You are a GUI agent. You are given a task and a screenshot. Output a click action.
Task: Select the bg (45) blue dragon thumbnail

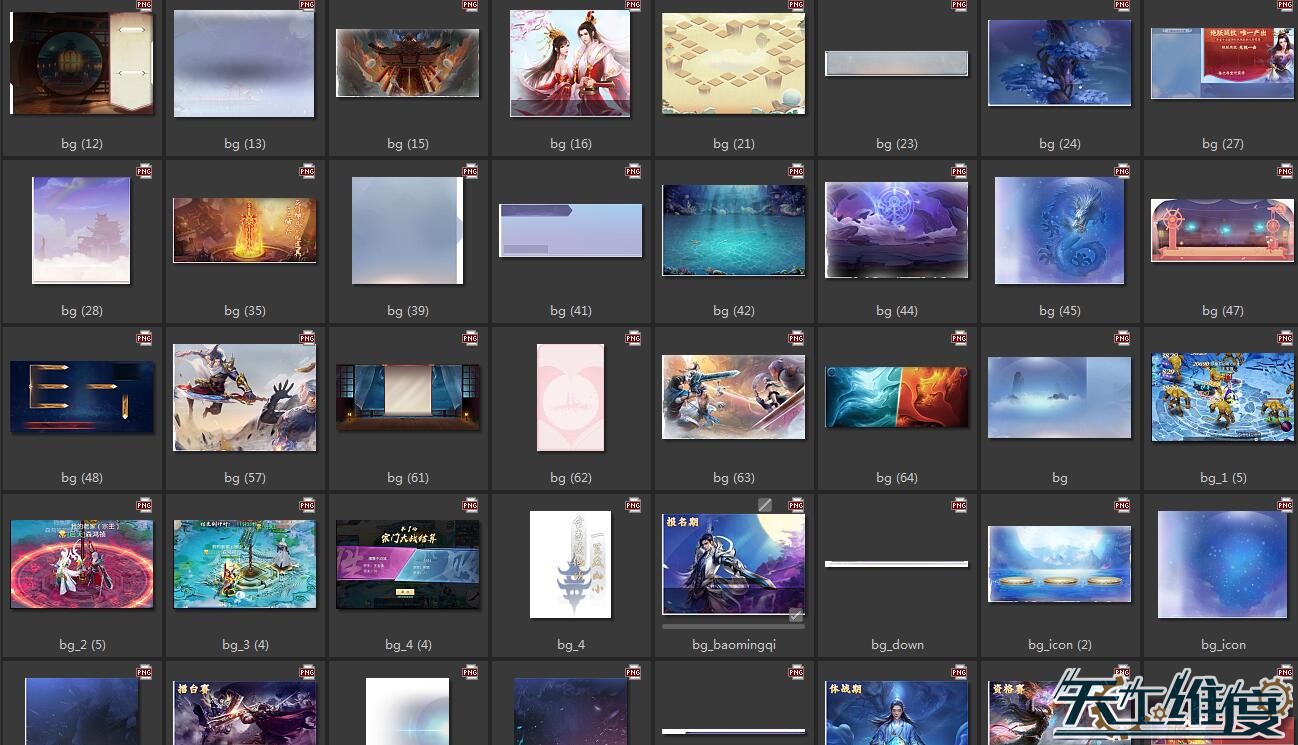point(1059,231)
